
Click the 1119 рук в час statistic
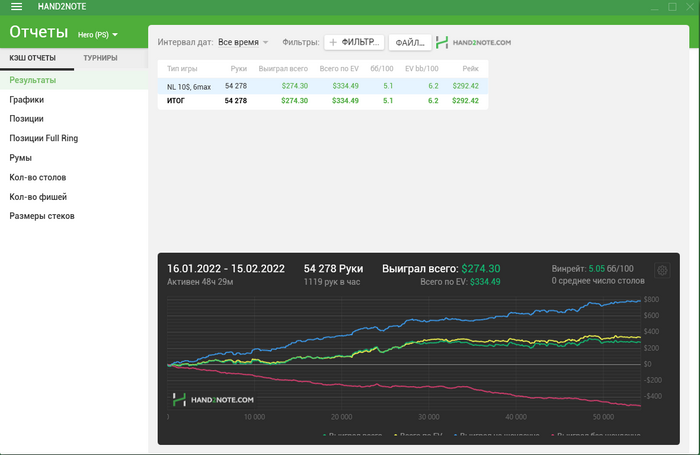tap(332, 282)
